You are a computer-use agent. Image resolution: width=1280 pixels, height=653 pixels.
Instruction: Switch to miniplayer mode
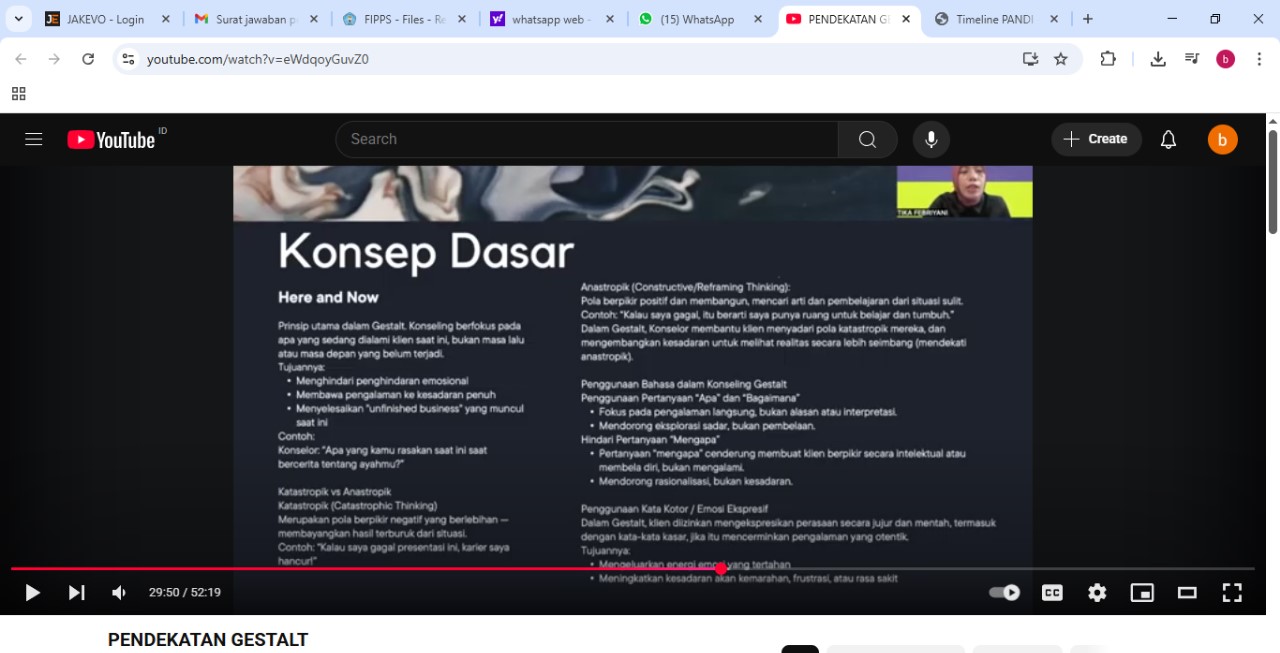pyautogui.click(x=1142, y=593)
